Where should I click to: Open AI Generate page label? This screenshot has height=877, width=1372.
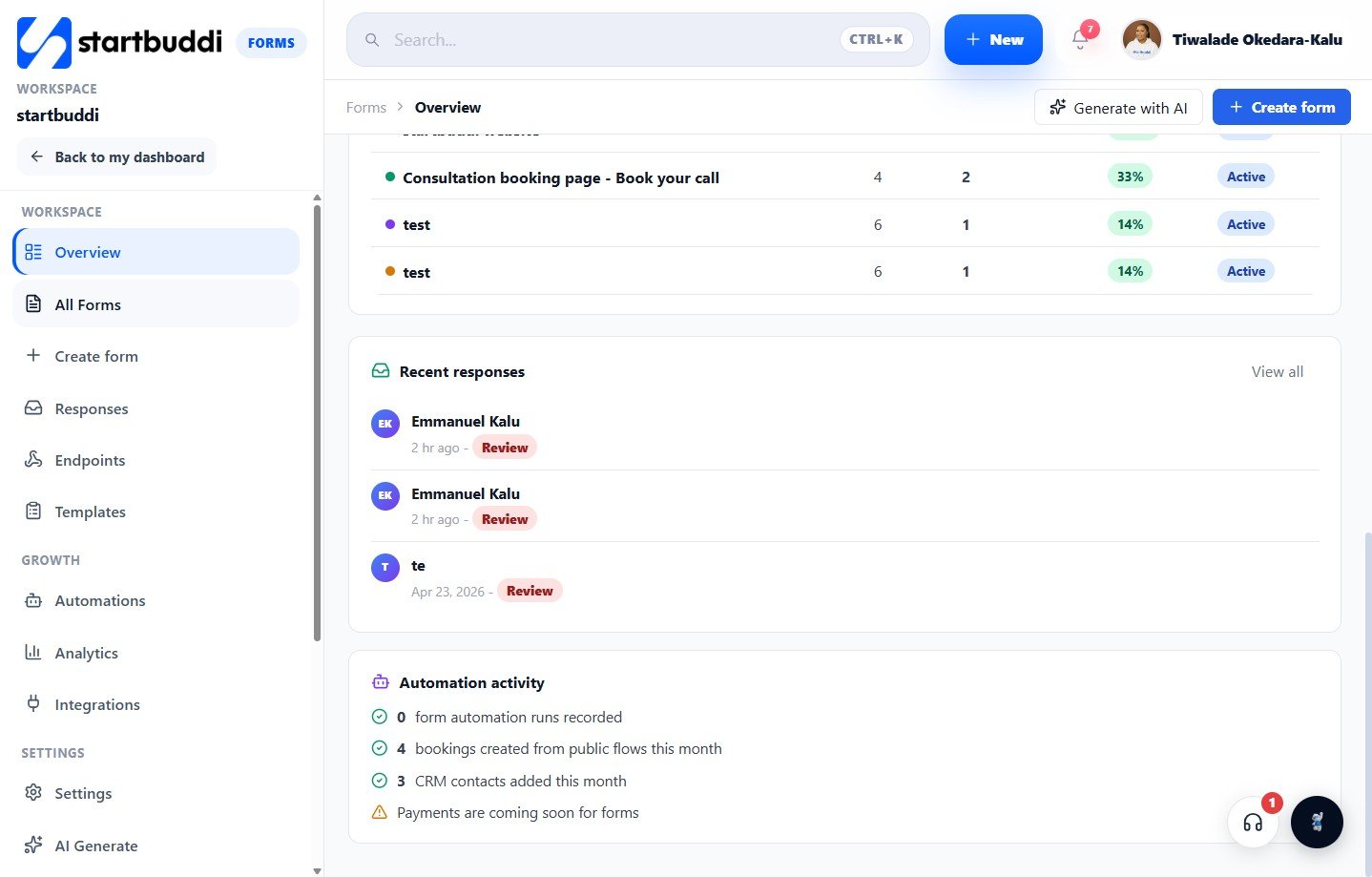(96, 846)
